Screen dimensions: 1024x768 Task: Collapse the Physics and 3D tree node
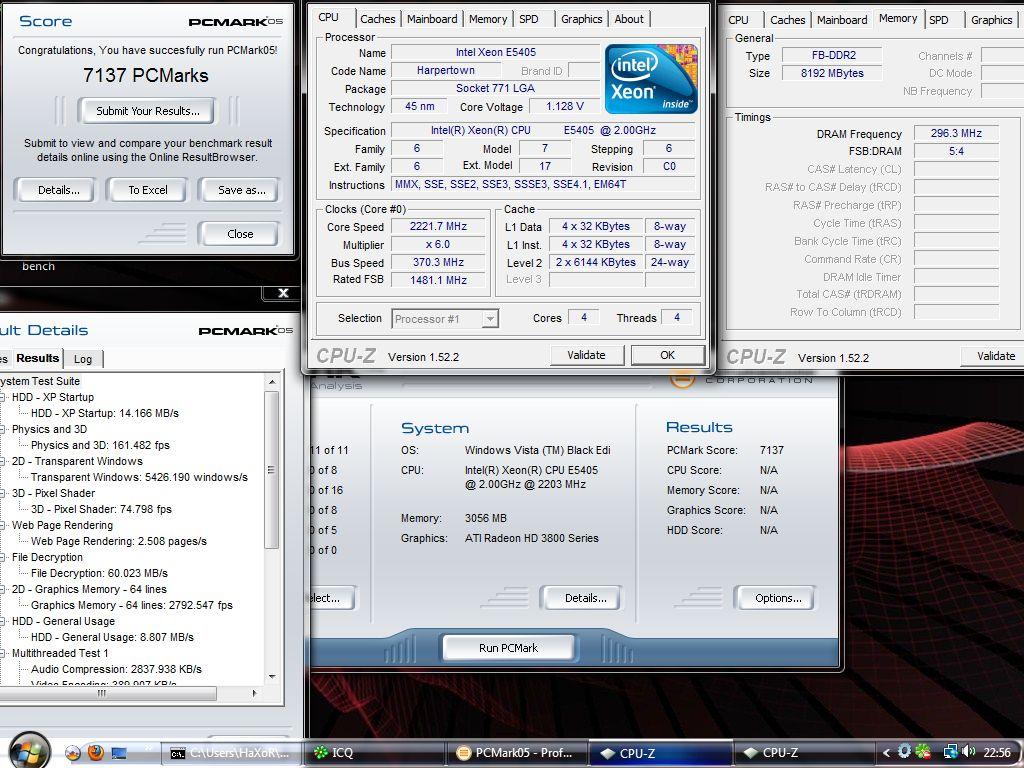coord(3,429)
